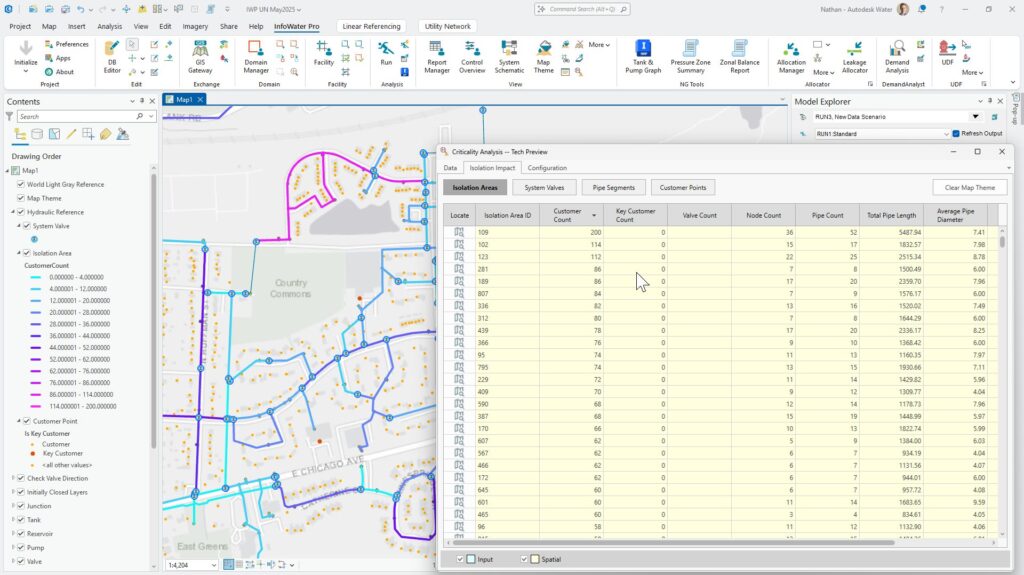Toggle the Refresh Output checkbox
This screenshot has height=575, width=1024.
point(957,133)
